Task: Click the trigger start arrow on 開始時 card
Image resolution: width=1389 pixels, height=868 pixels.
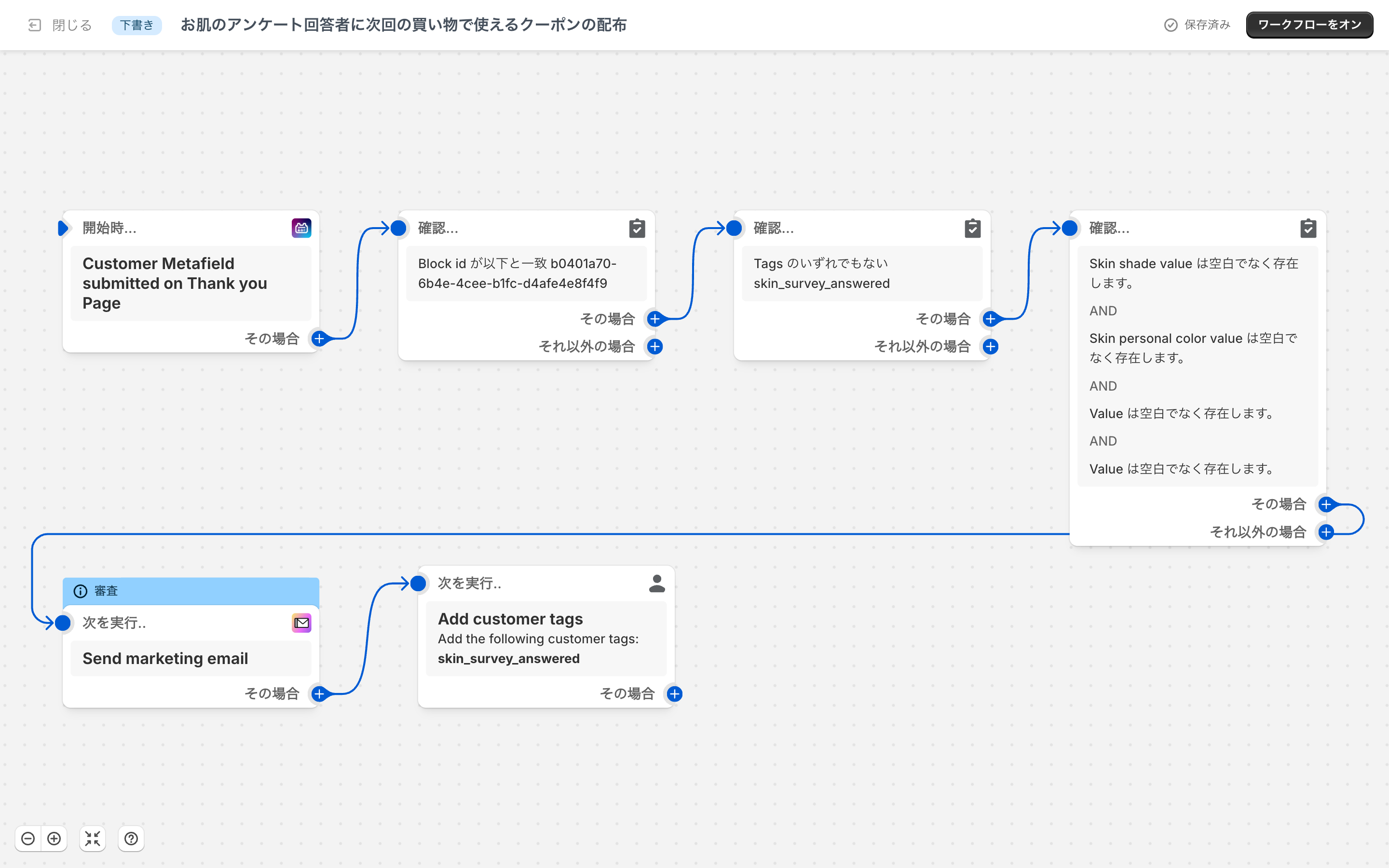Action: (x=63, y=228)
